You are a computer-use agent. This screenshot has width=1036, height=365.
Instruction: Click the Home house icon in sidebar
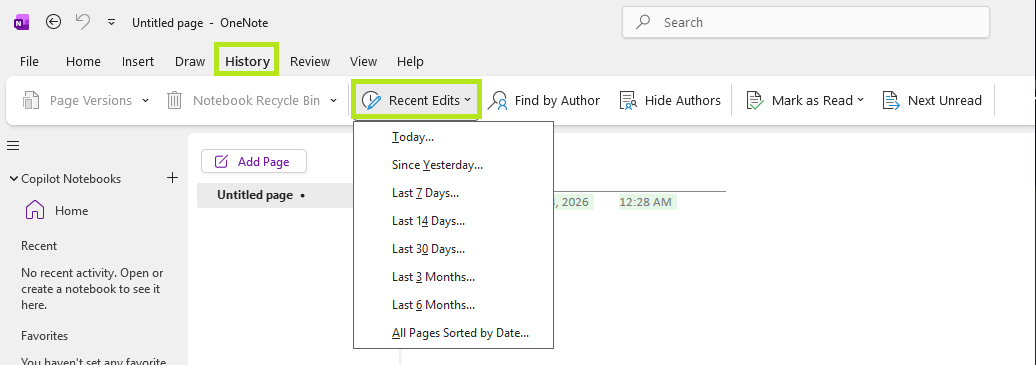(35, 211)
